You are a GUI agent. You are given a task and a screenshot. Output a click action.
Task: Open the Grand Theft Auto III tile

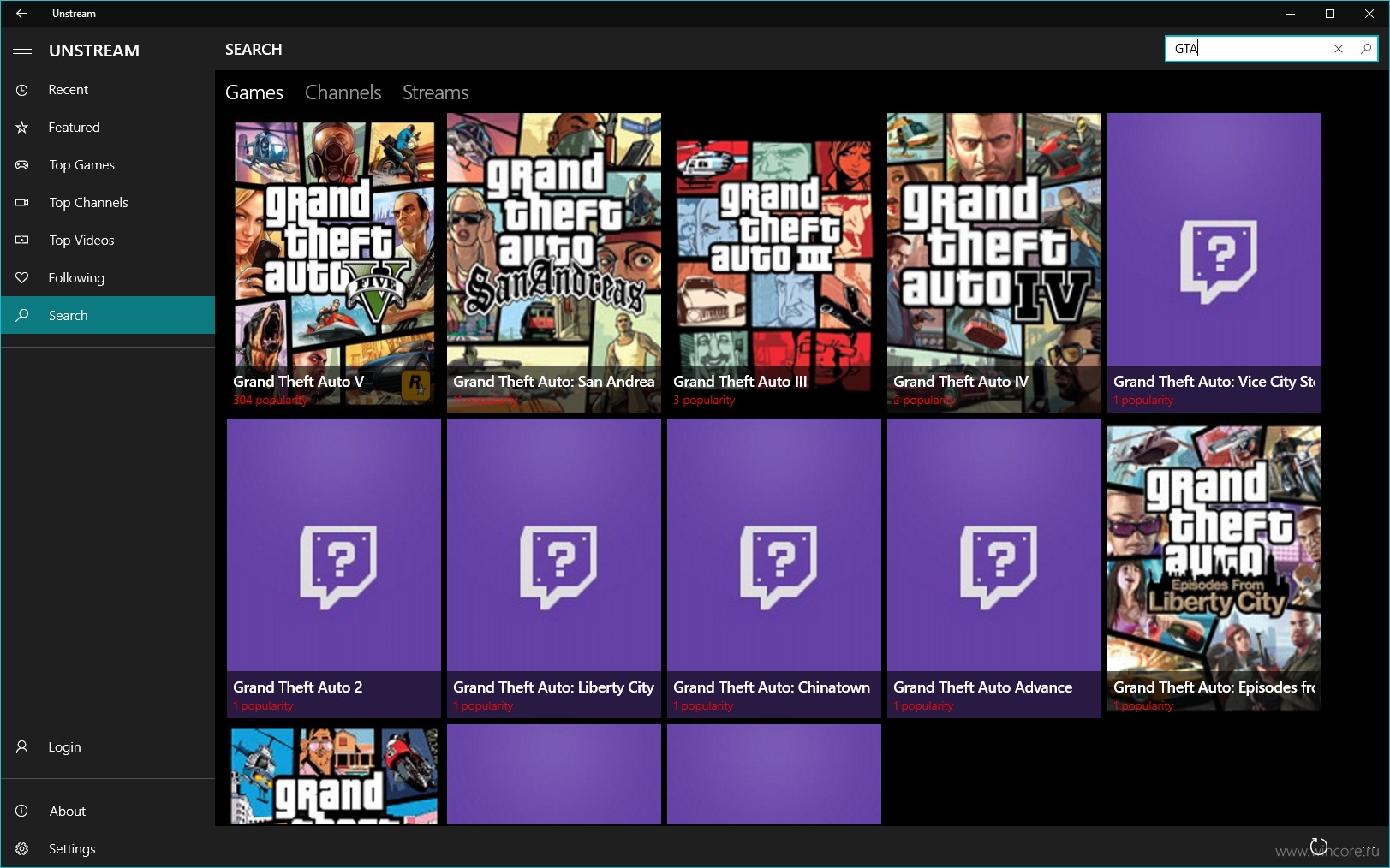pos(774,263)
